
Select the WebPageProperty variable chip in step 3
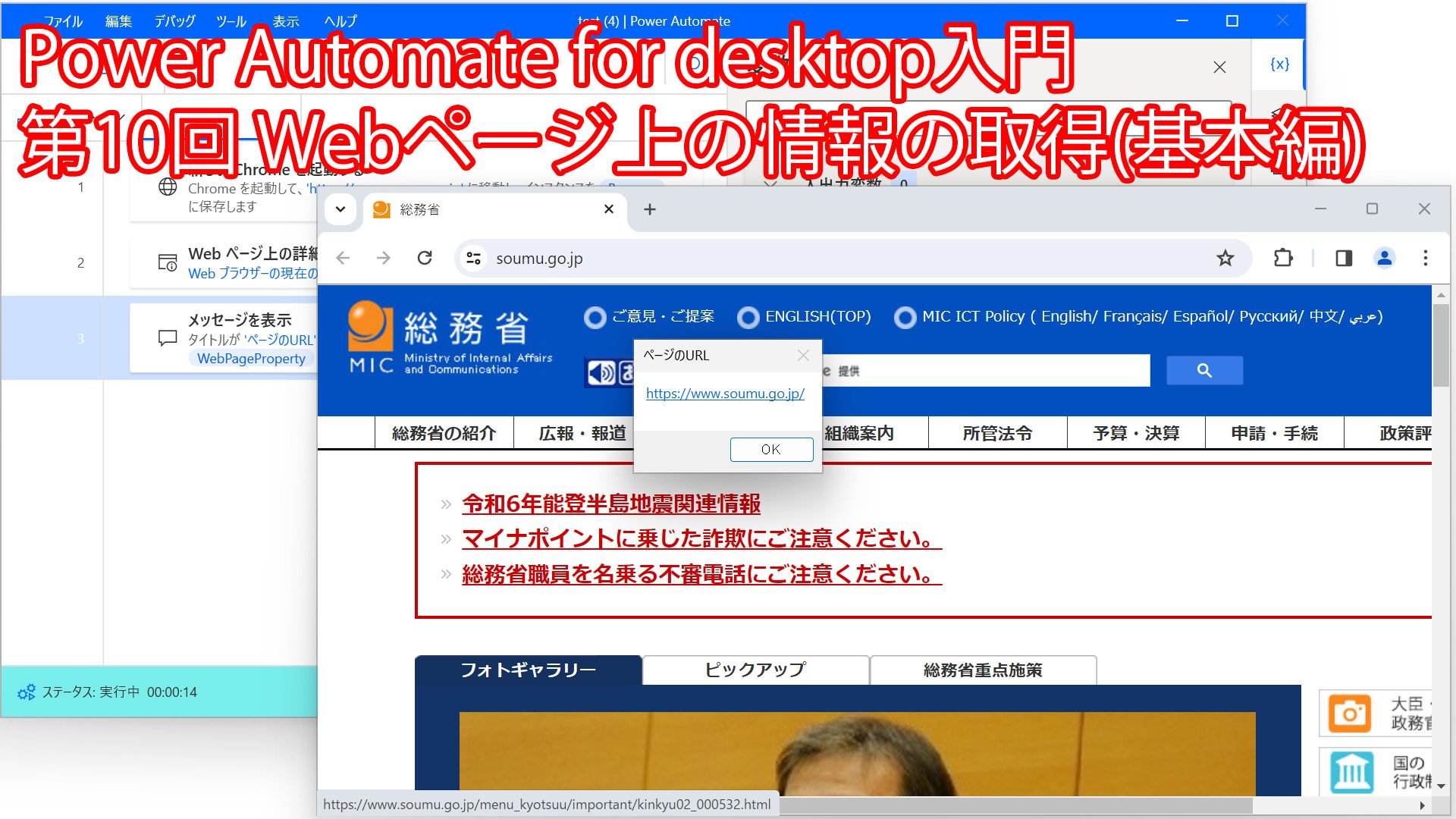(x=251, y=359)
